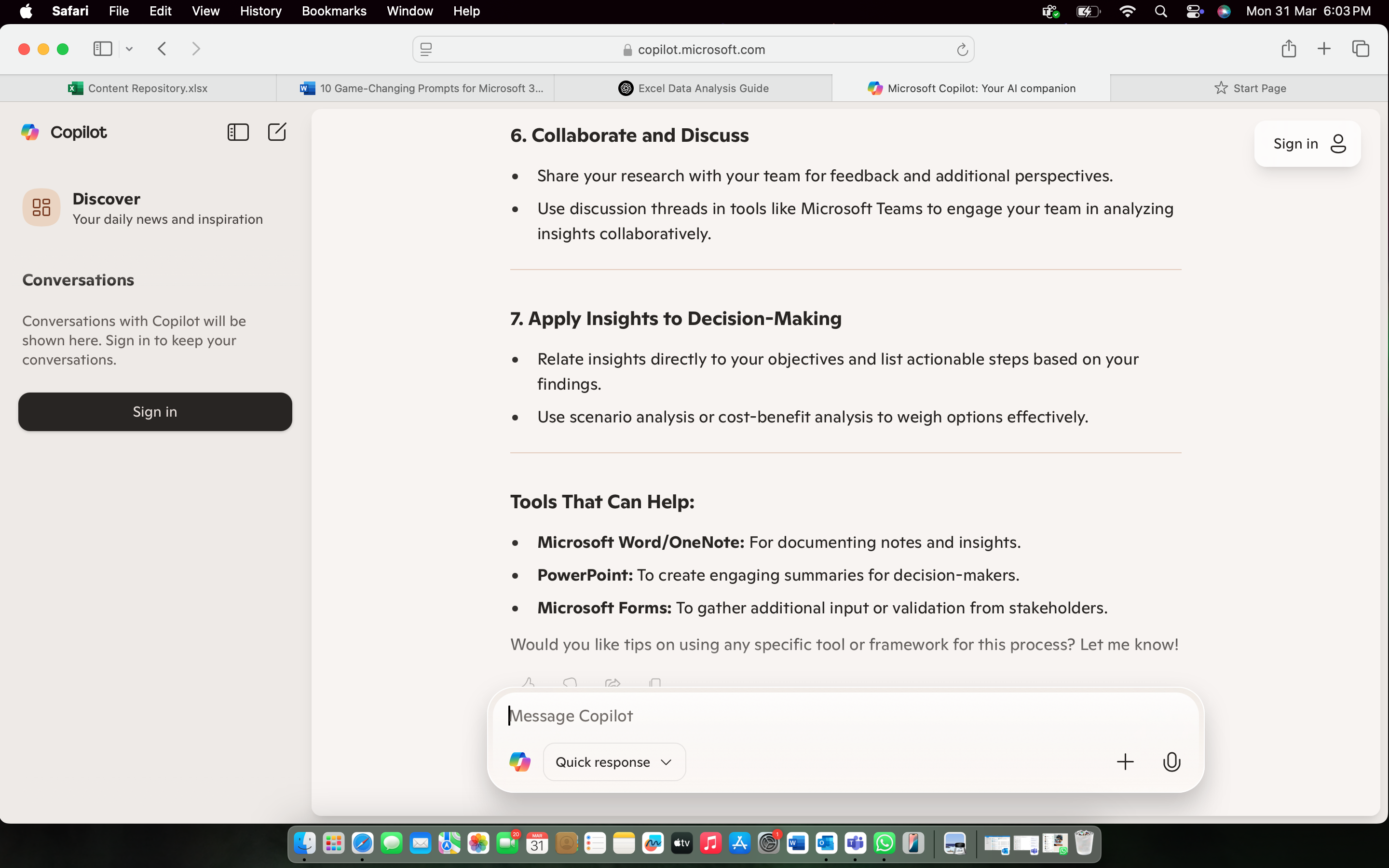Open Microsoft Teams from the Dock
1389x868 pixels.
click(x=855, y=843)
